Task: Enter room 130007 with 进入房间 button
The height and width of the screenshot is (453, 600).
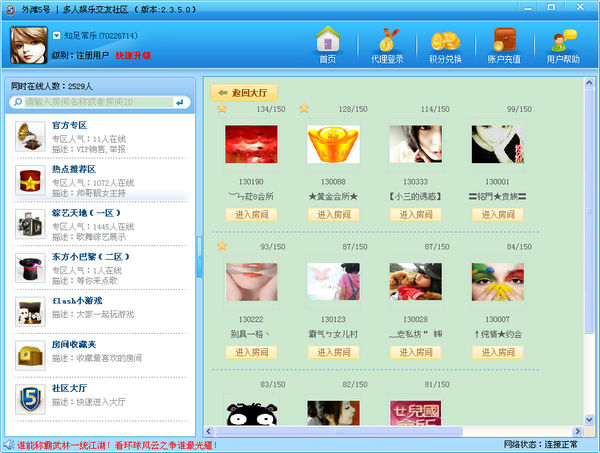Action: click(x=498, y=352)
